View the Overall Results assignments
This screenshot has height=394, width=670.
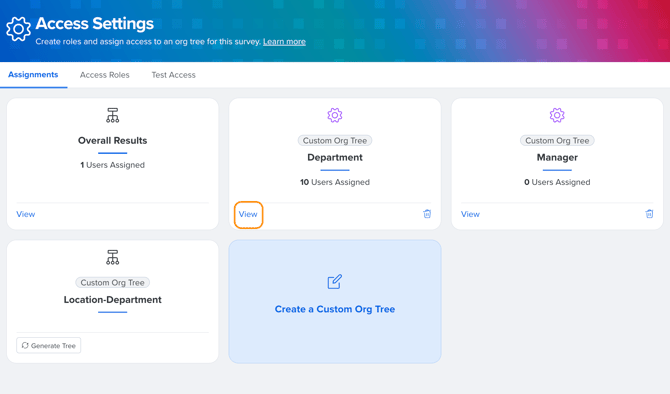(x=26, y=214)
